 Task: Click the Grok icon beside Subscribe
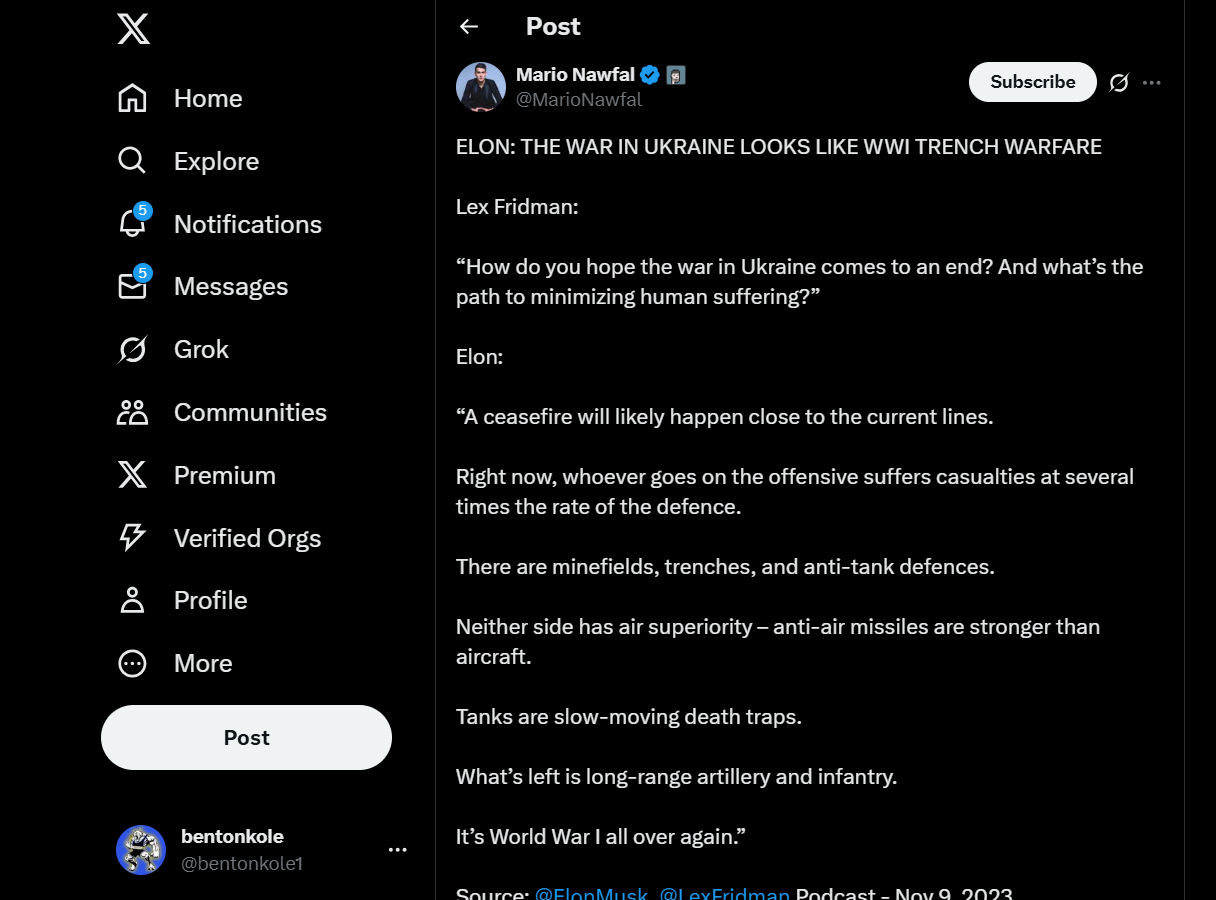click(1119, 82)
